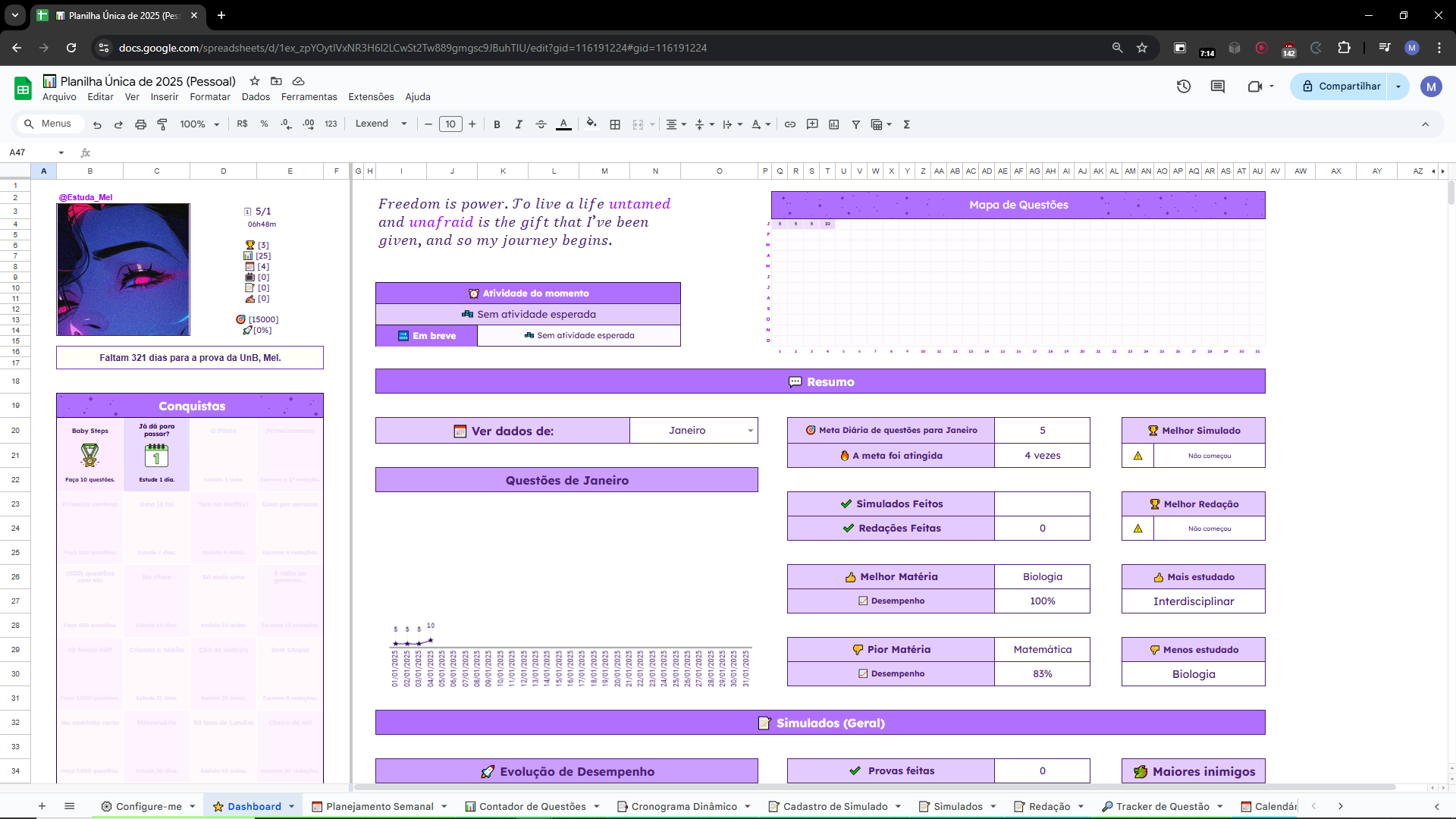The height and width of the screenshot is (819, 1456).
Task: Toggle italic formatting
Action: click(519, 124)
